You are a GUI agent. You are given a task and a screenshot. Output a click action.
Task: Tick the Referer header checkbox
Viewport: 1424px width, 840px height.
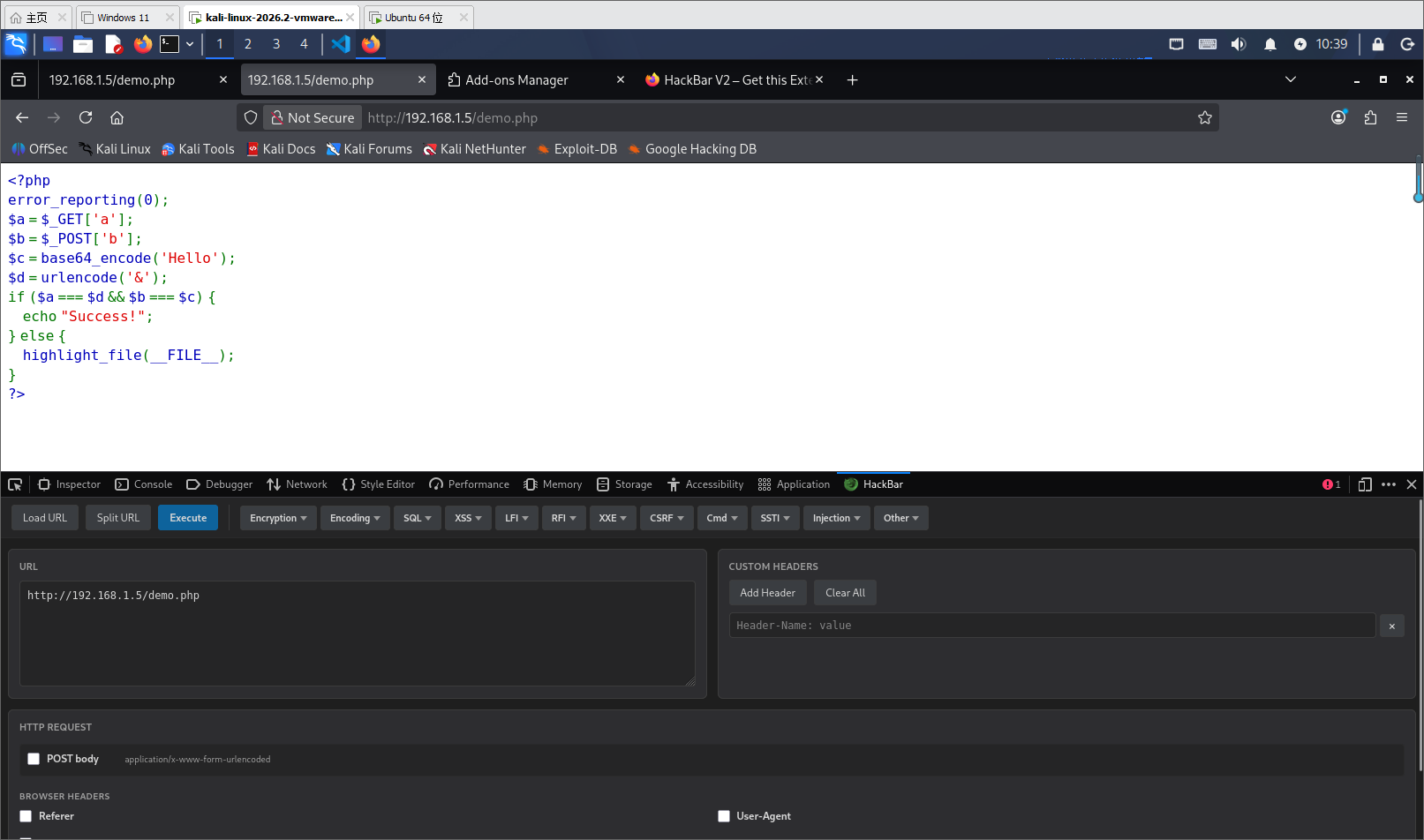pyautogui.click(x=26, y=816)
